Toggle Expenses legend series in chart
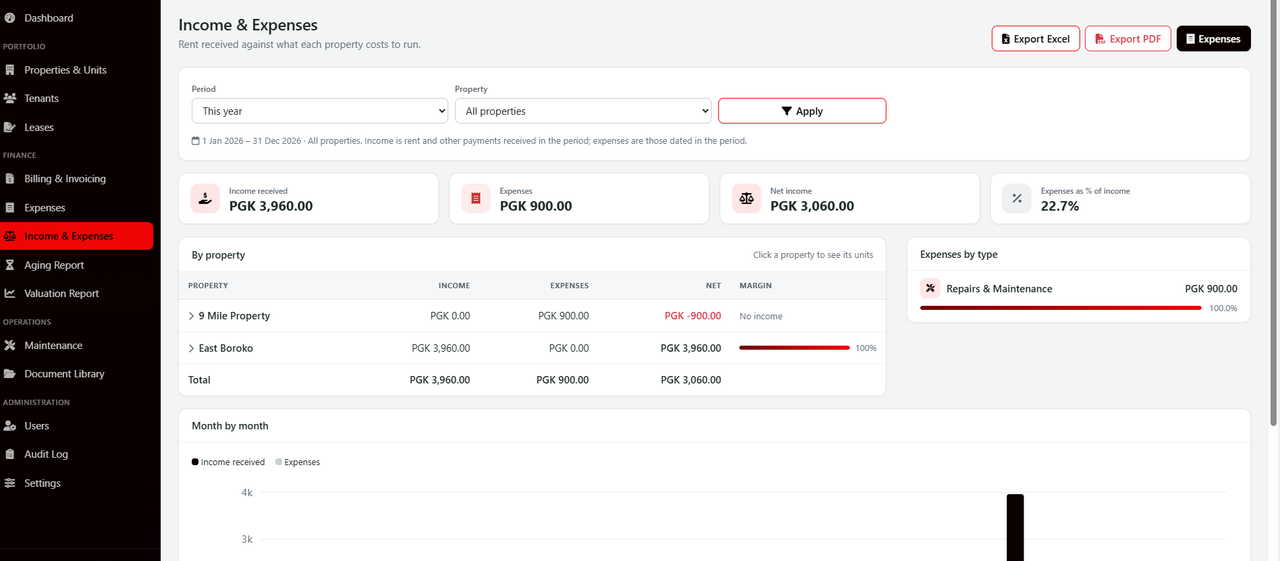1280x561 pixels. coord(297,462)
